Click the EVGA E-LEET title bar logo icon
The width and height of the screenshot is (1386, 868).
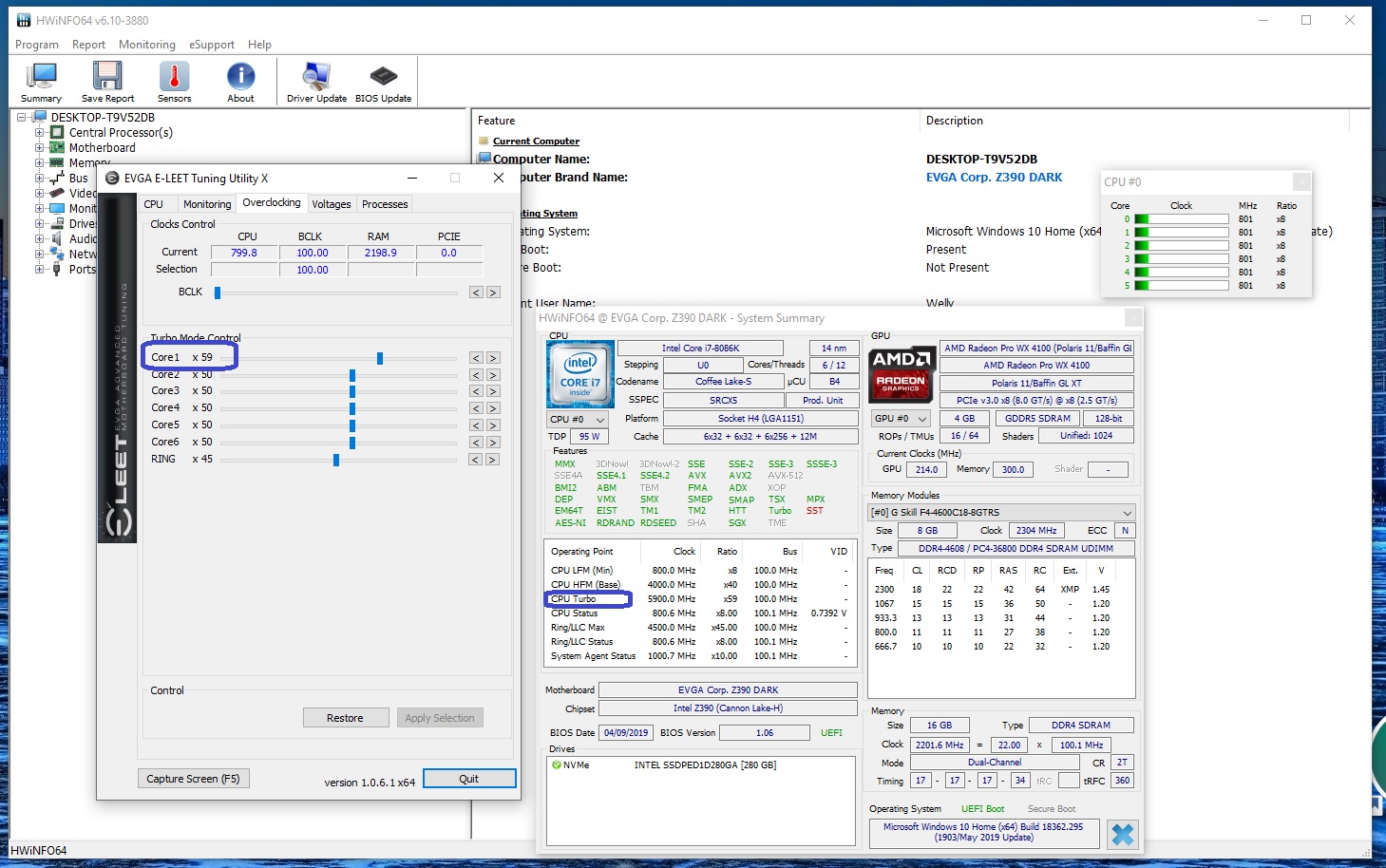tap(112, 178)
